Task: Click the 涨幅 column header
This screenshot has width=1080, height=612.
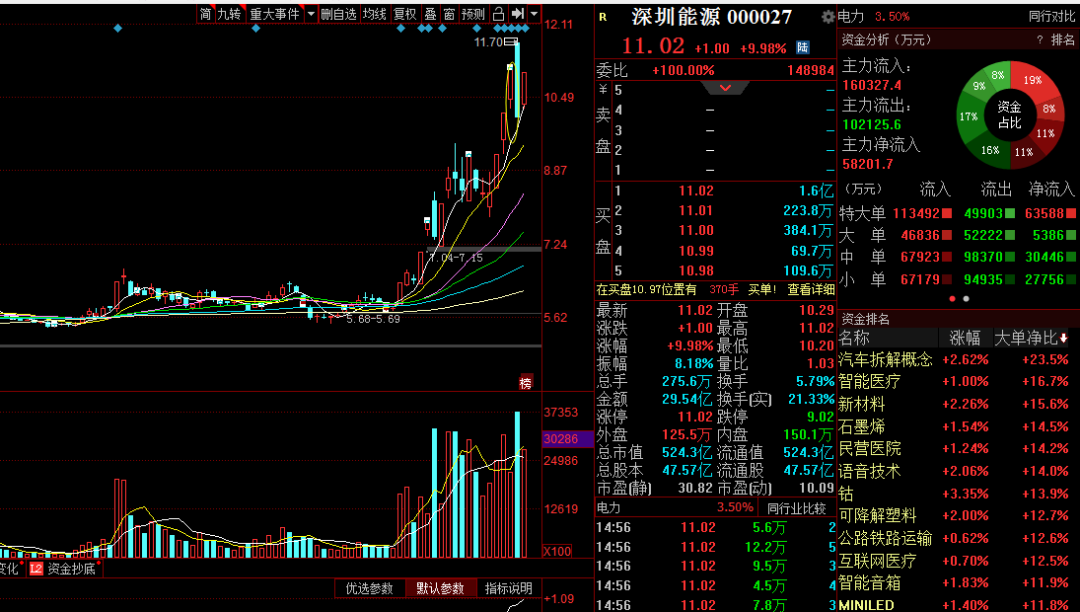Action: tap(964, 338)
